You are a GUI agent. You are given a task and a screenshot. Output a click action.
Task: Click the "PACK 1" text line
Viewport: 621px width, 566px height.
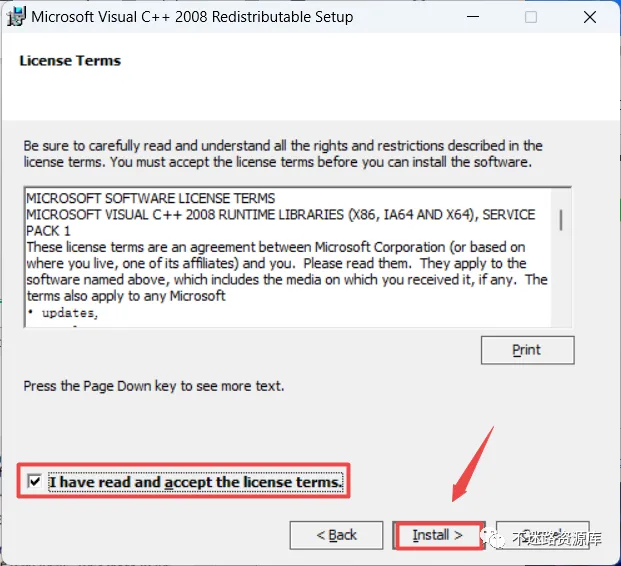pyautogui.click(x=48, y=231)
